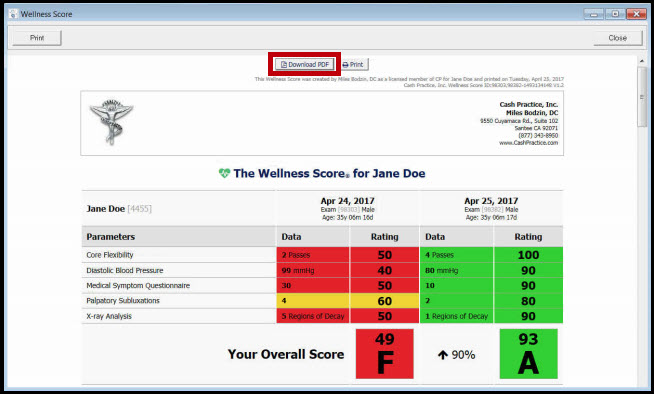
Task: Click the green heart icon beside the report title
Action: pos(224,173)
